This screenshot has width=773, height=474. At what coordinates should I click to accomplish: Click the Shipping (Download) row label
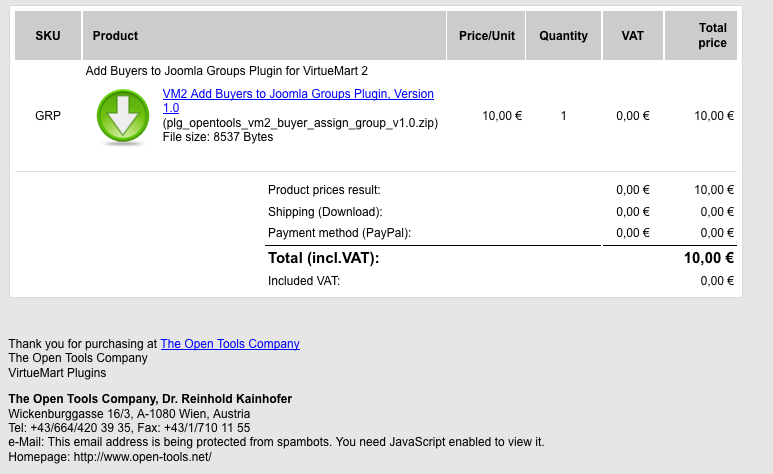pyautogui.click(x=325, y=212)
